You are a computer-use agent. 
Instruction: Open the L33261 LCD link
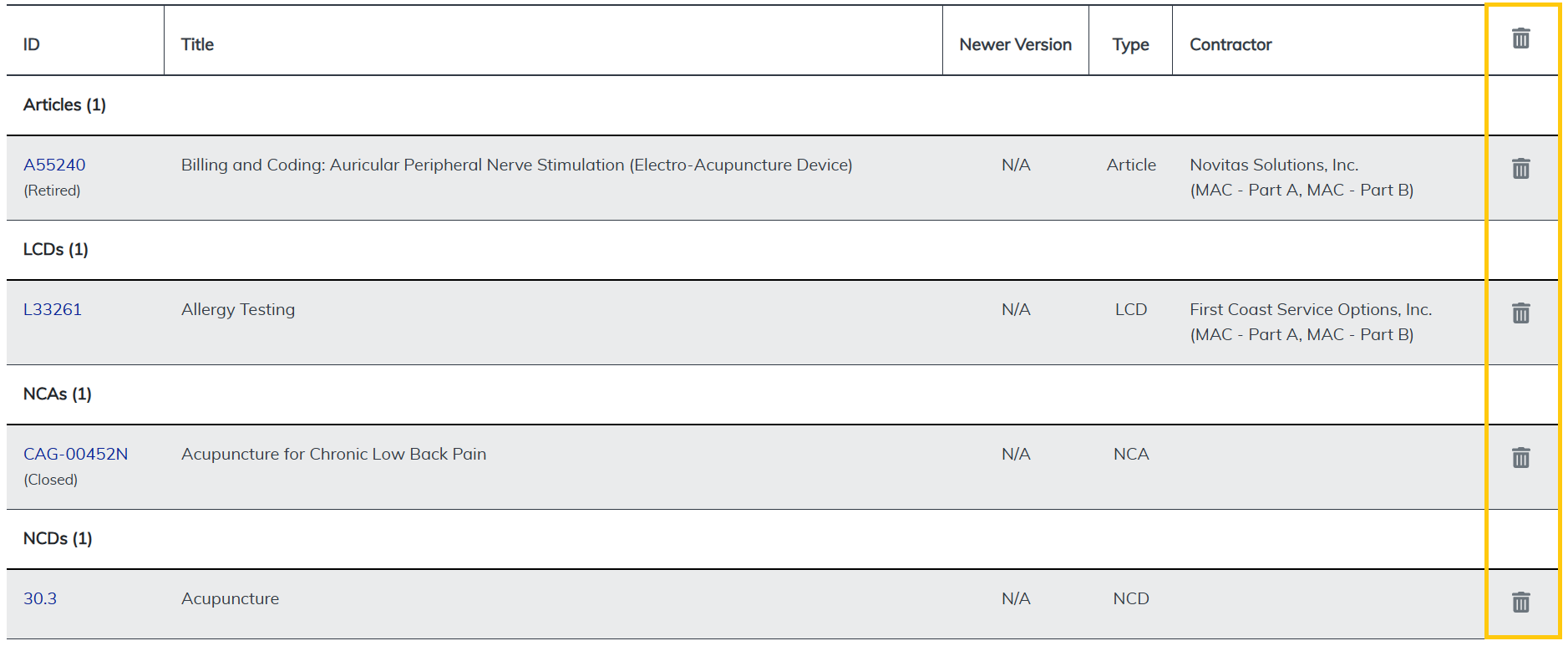point(53,309)
